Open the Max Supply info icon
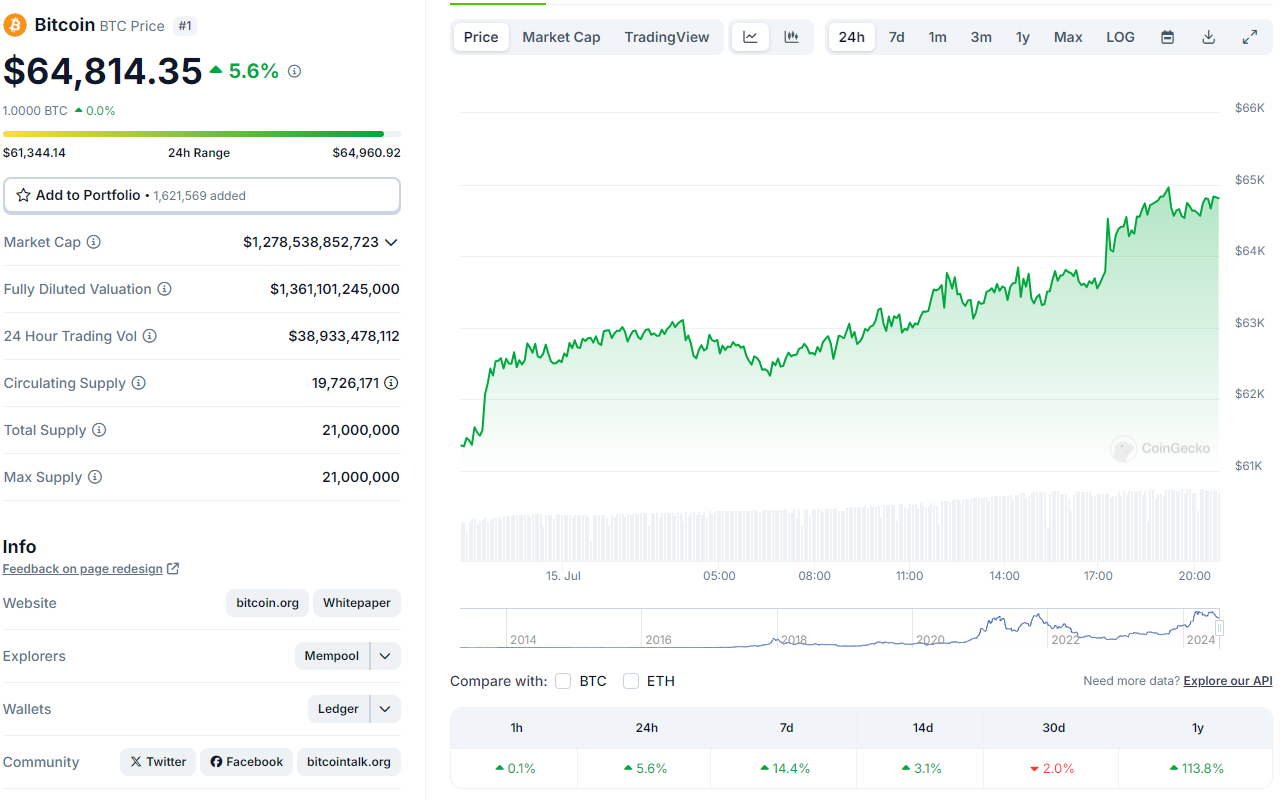This screenshot has width=1282, height=800. pyautogui.click(x=95, y=477)
